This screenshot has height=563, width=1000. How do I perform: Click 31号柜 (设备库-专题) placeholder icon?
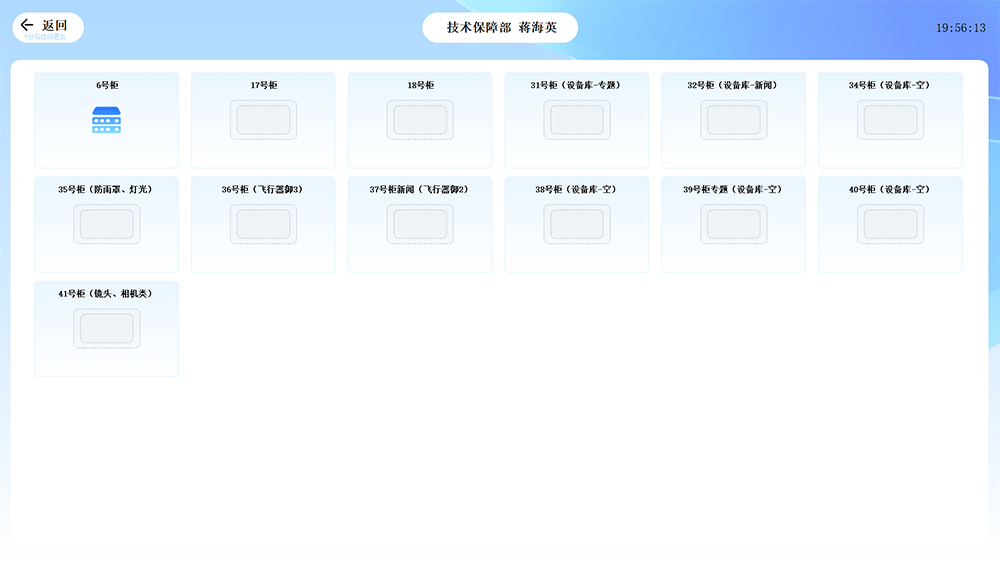[577, 120]
